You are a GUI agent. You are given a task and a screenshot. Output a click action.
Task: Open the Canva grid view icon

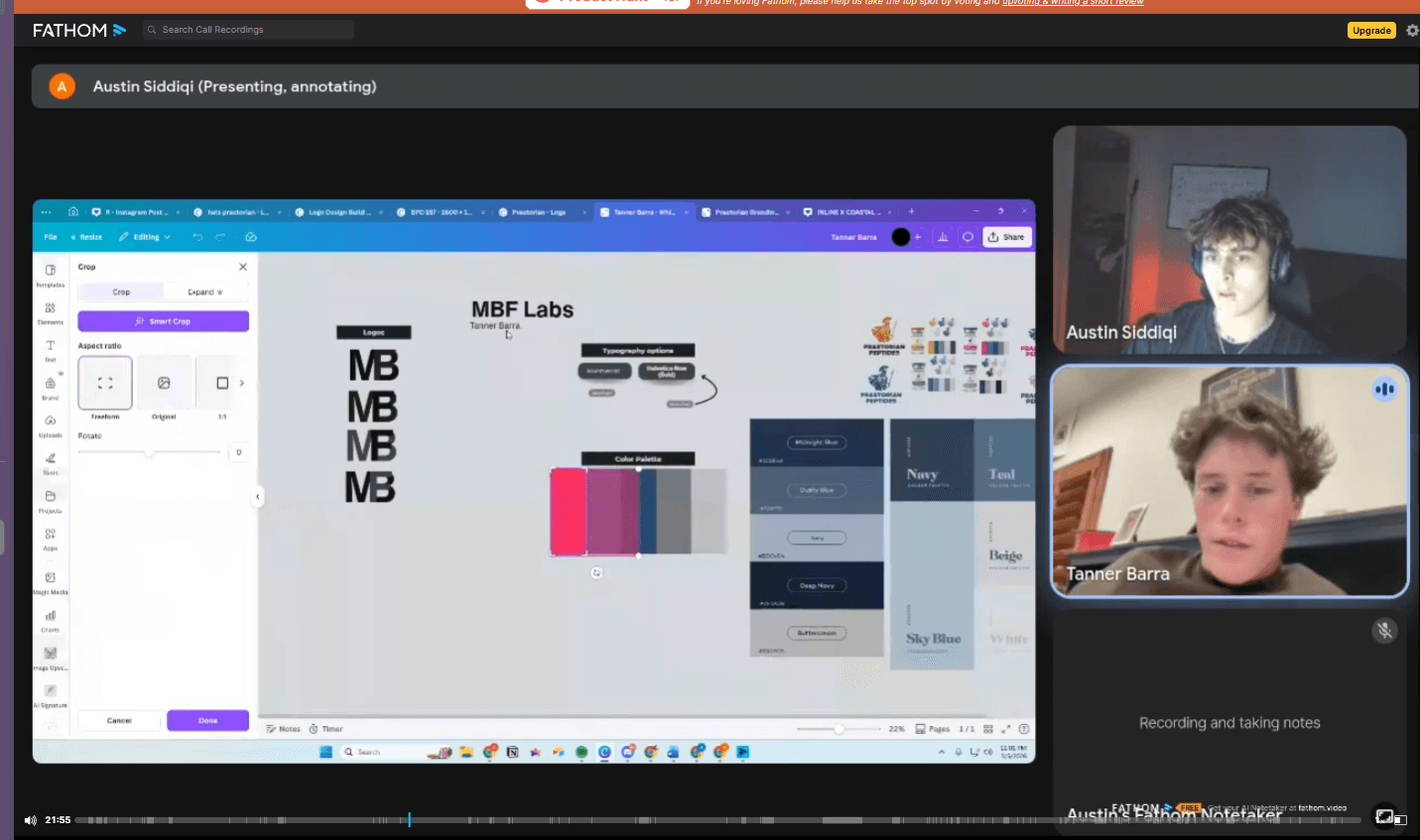988,729
